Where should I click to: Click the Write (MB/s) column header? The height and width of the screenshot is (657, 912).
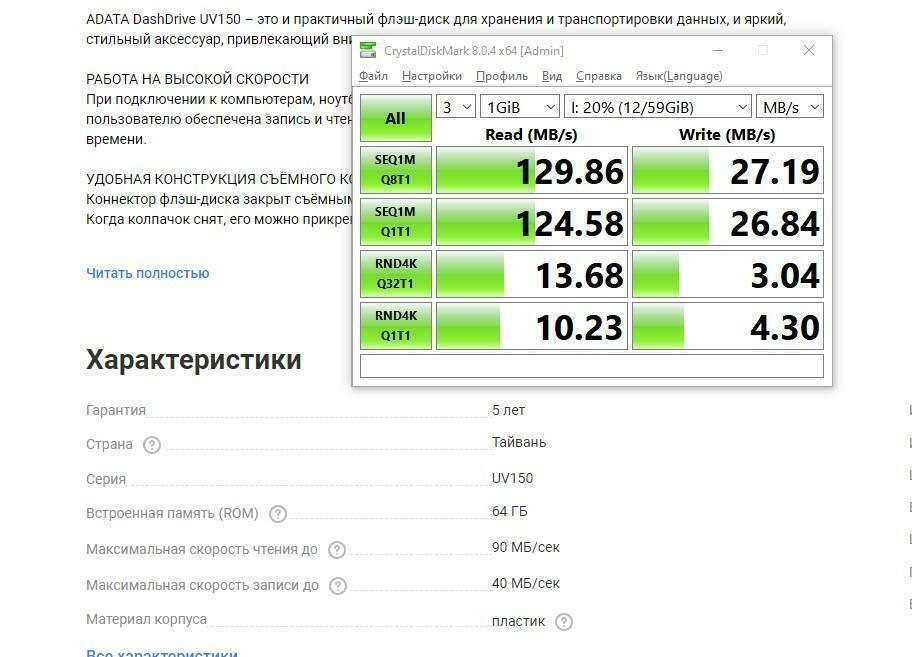coord(727,135)
